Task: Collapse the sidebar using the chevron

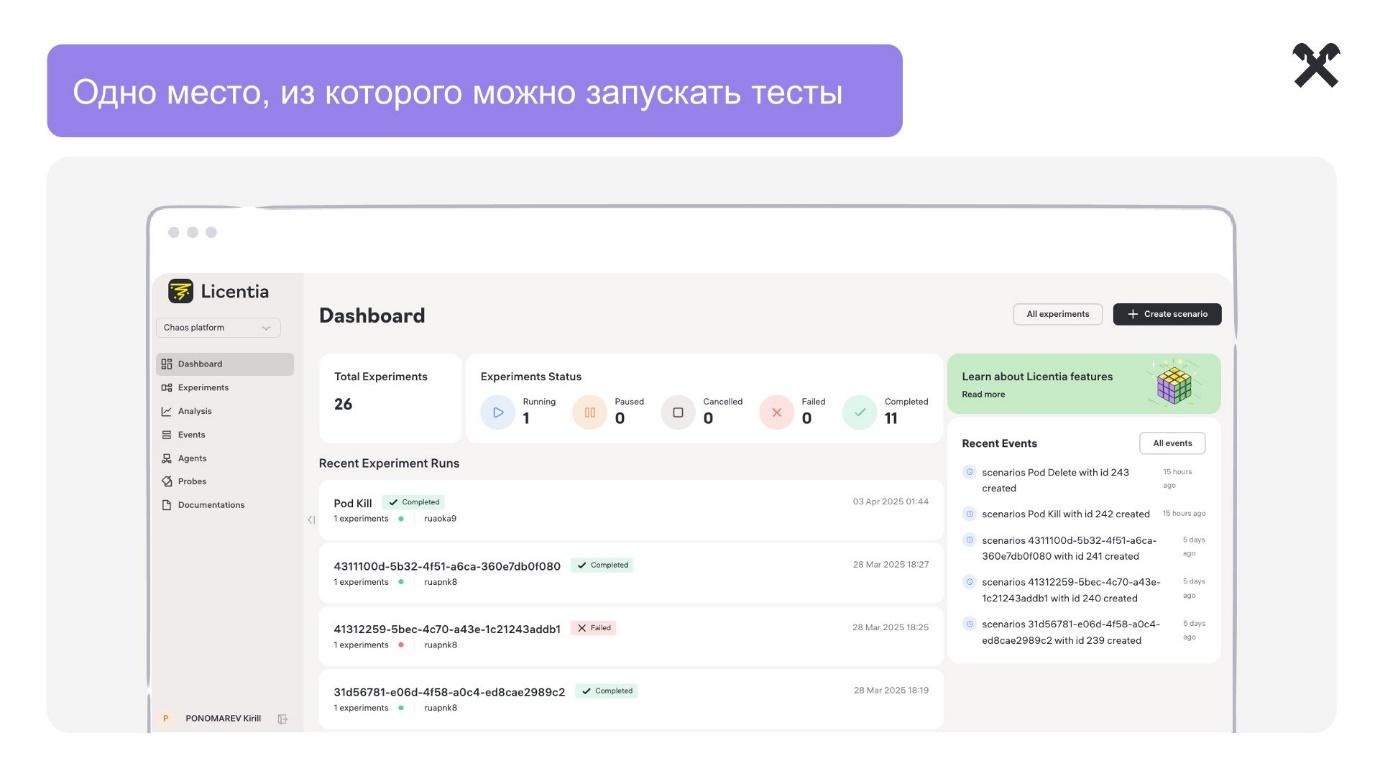Action: pyautogui.click(x=312, y=521)
